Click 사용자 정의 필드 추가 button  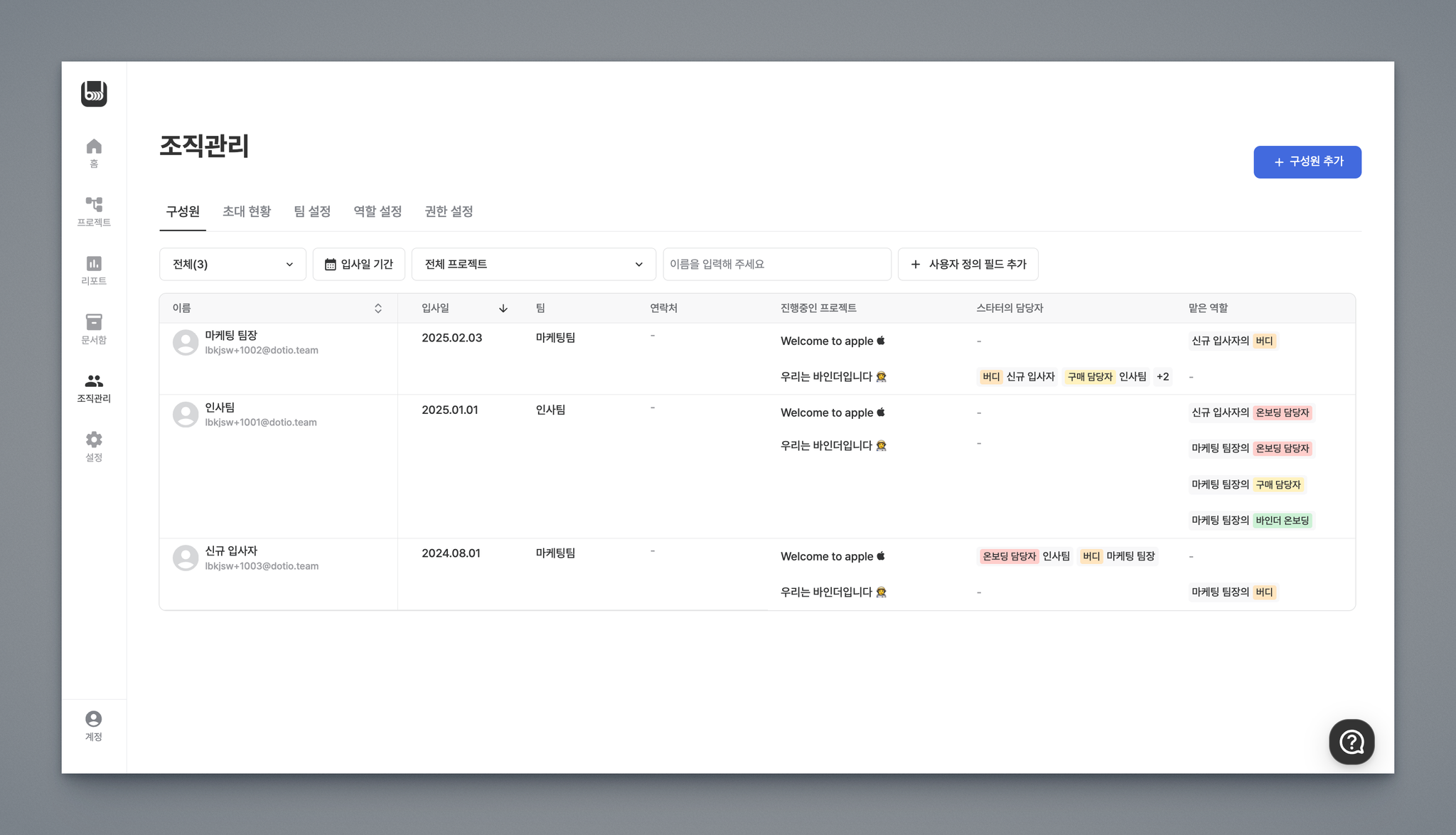(x=968, y=265)
